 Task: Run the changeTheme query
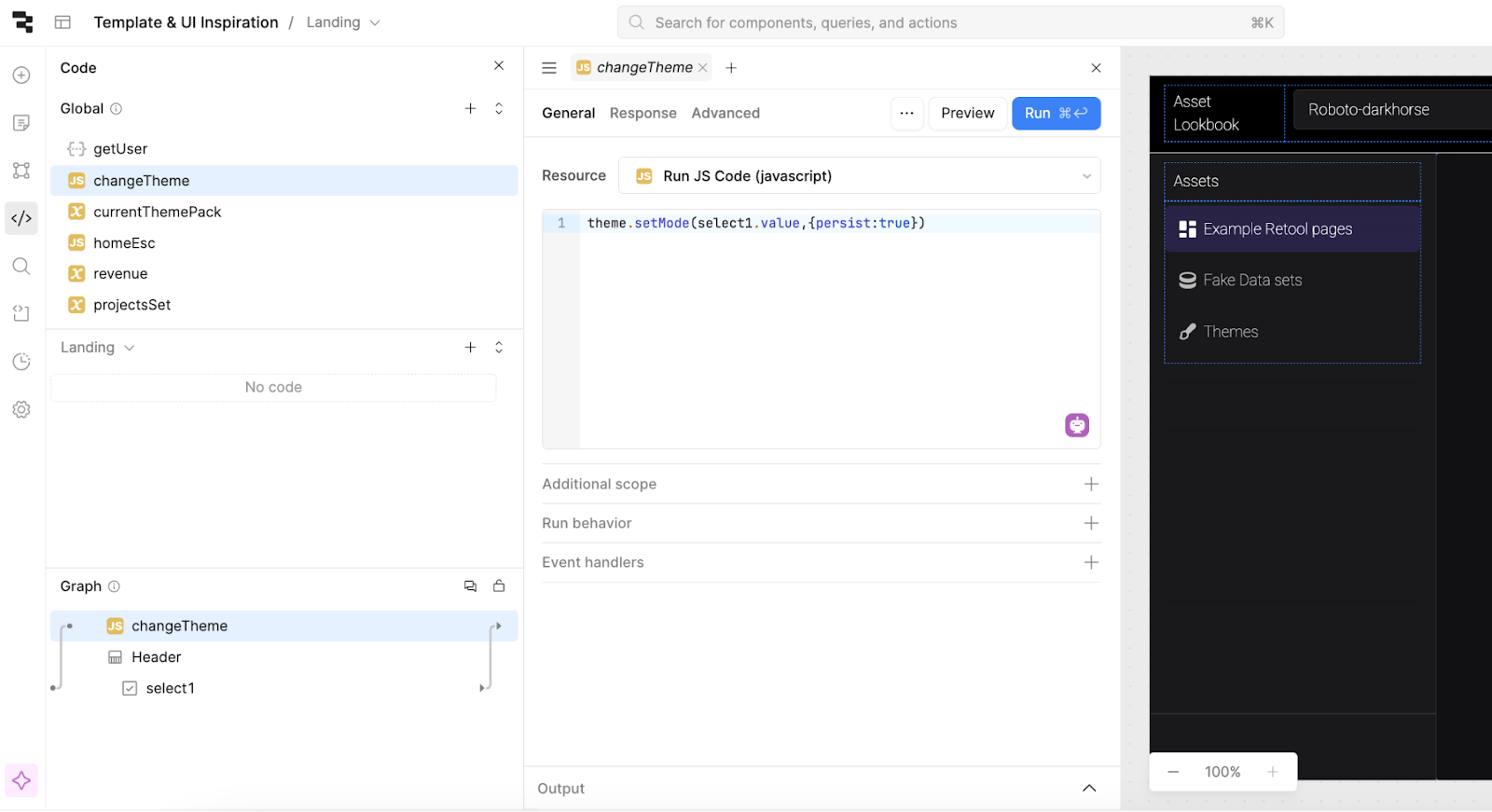coord(1056,114)
